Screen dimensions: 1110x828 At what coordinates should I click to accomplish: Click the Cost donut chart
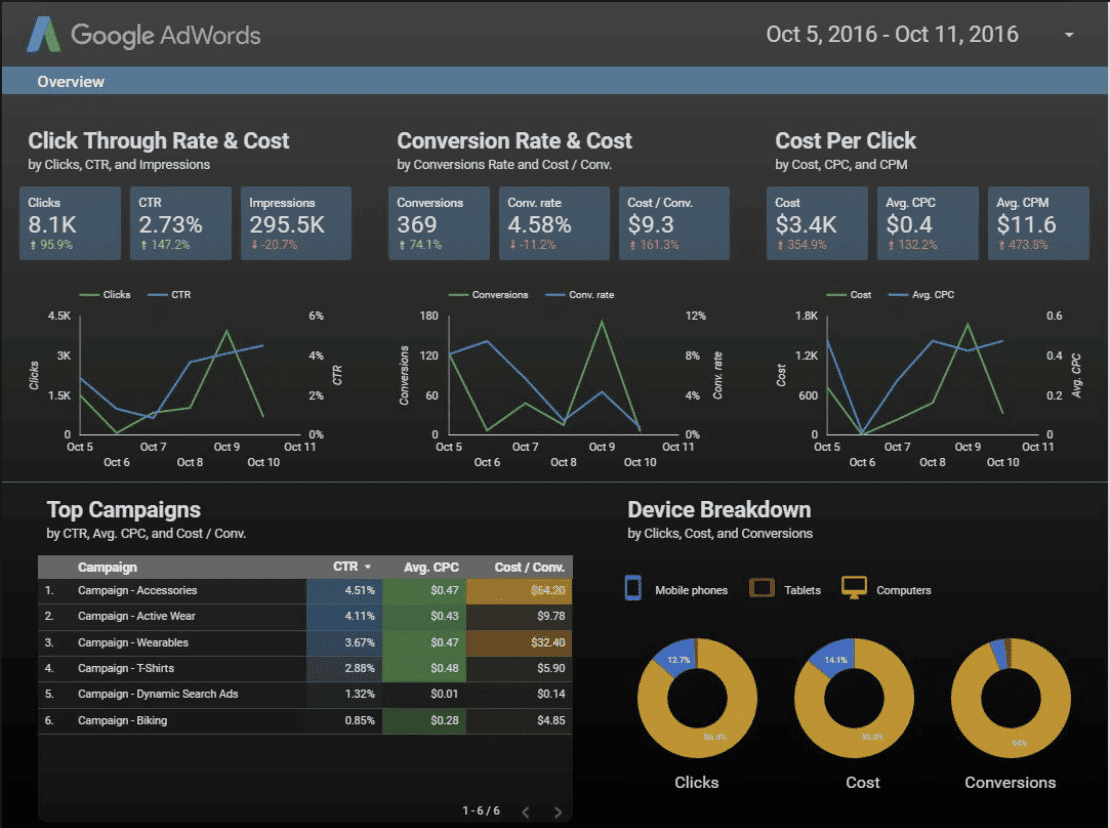click(x=854, y=698)
